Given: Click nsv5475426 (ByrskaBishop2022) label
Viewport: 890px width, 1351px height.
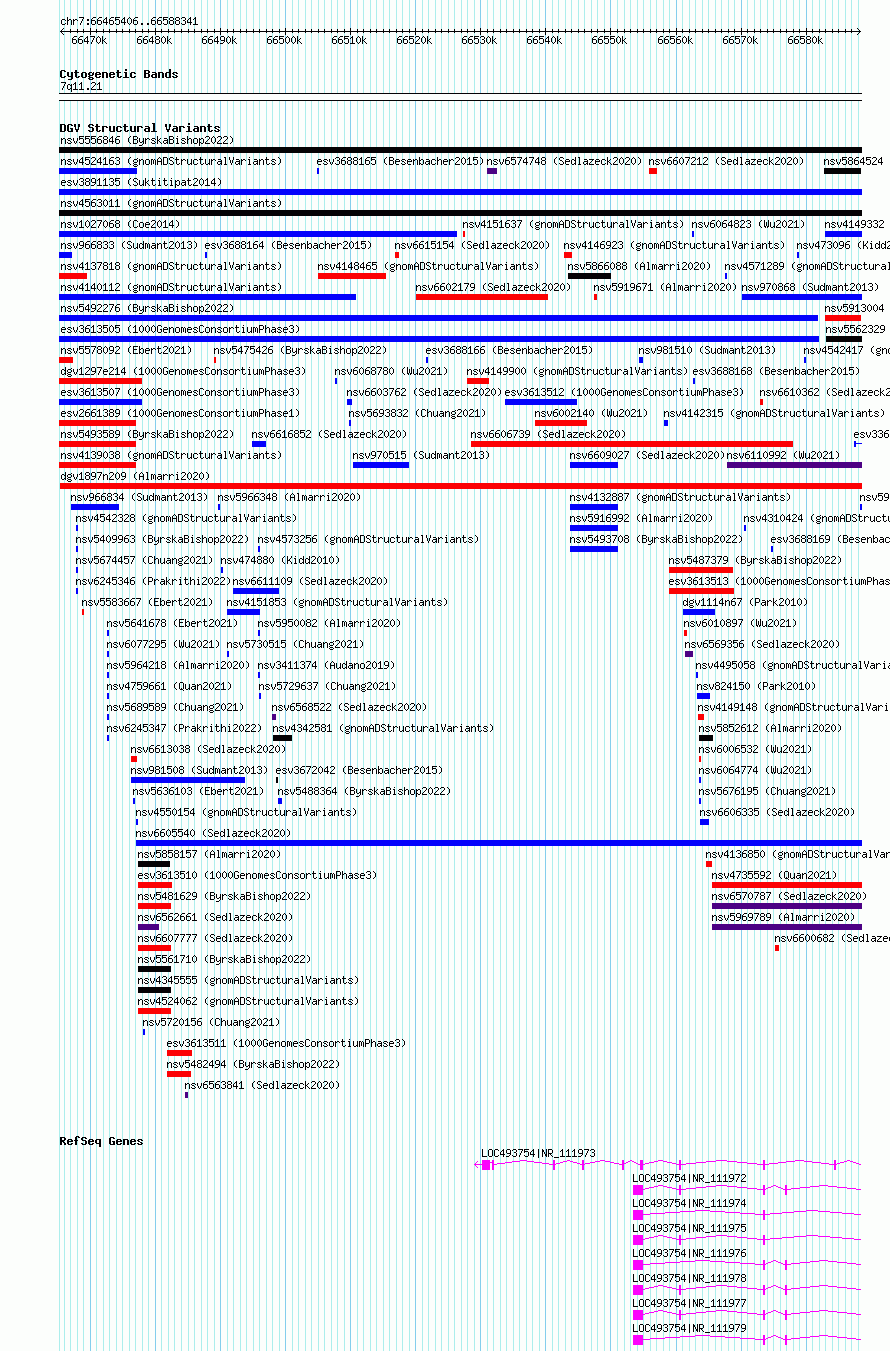Looking at the screenshot, I should coord(300,350).
